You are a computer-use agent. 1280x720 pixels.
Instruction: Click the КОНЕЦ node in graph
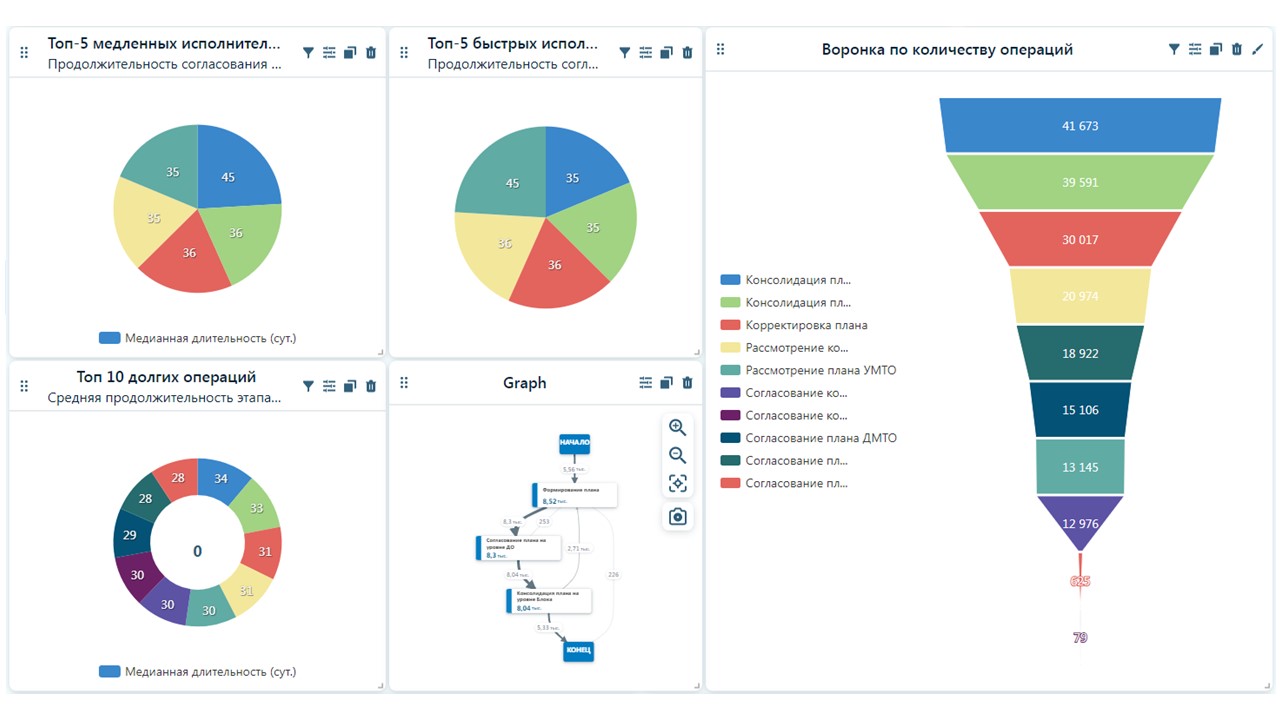coord(578,650)
